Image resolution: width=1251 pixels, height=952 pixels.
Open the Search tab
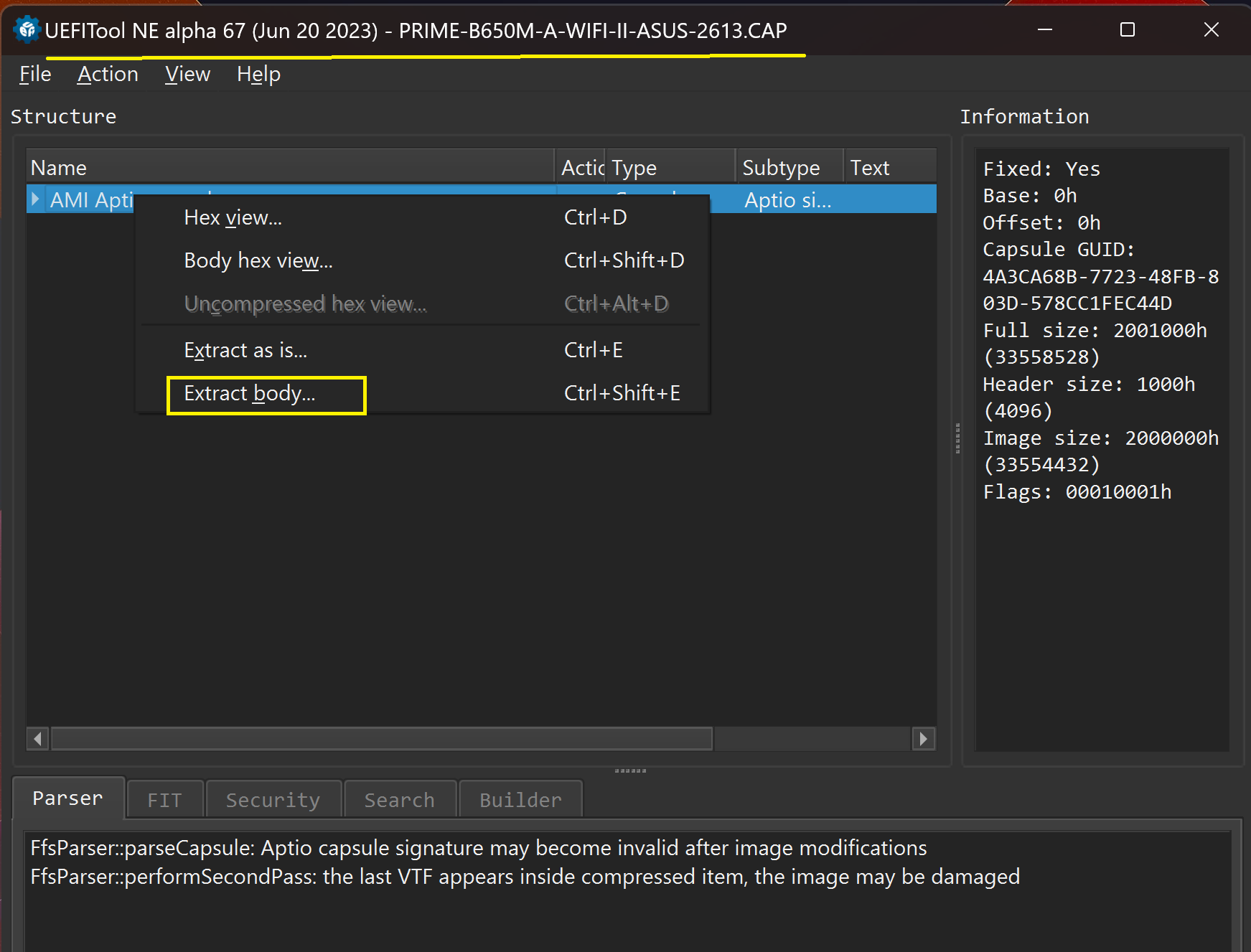400,800
